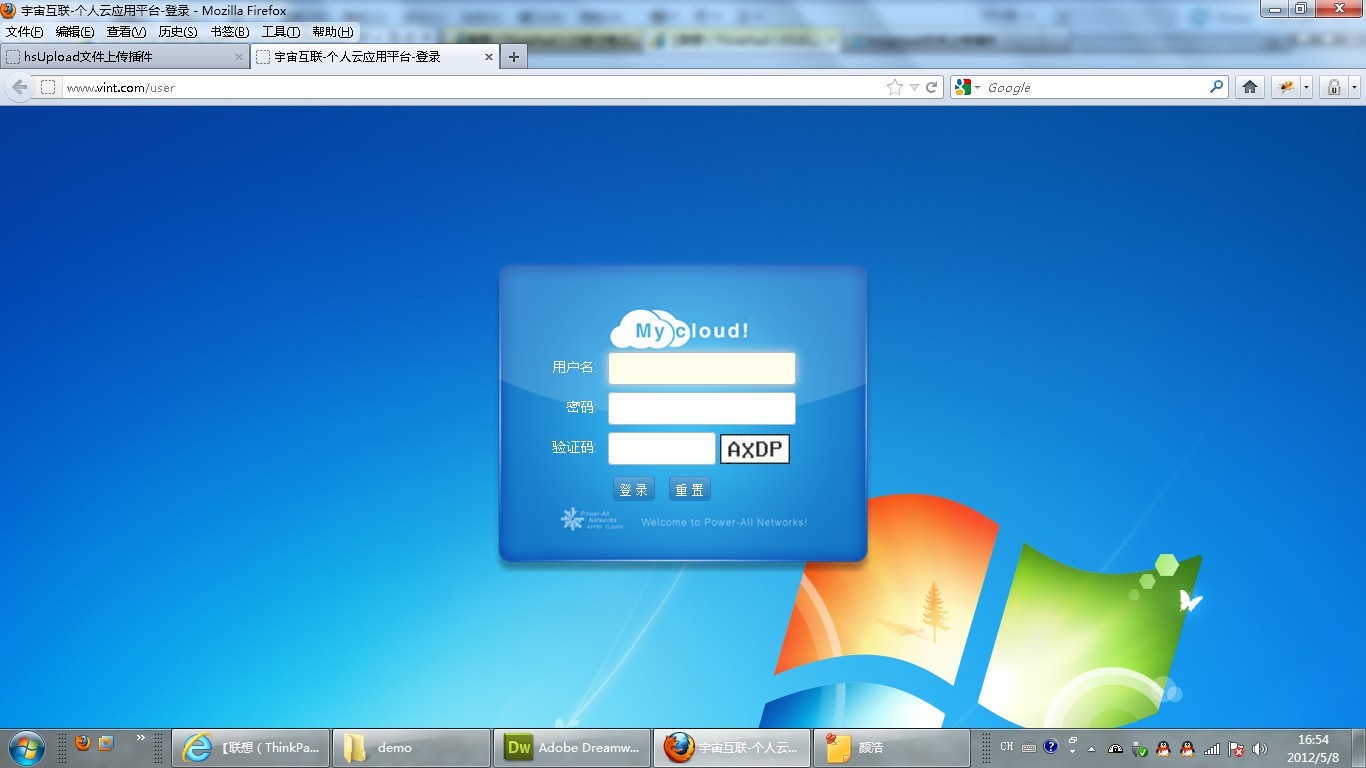Image resolution: width=1366 pixels, height=768 pixels.
Task: Expand the Firebug button dropdown arrow
Action: click(x=1306, y=87)
